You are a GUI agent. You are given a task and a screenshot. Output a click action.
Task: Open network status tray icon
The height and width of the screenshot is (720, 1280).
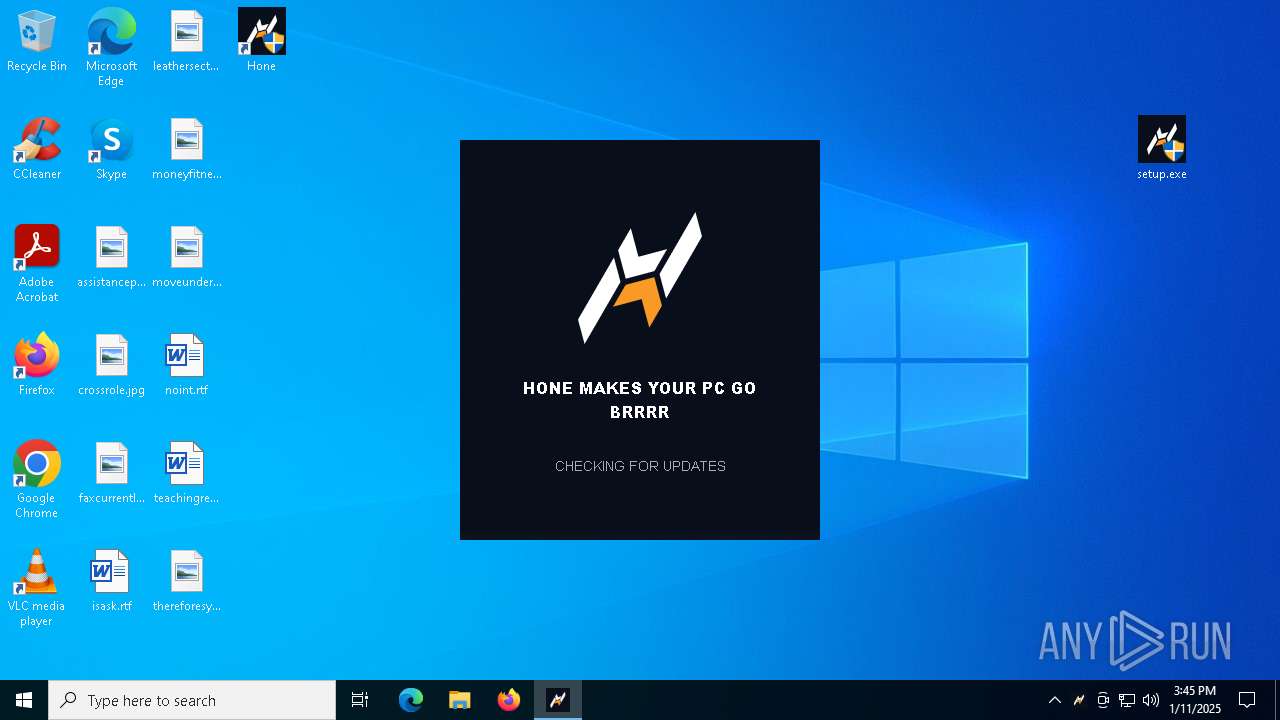tap(1127, 700)
